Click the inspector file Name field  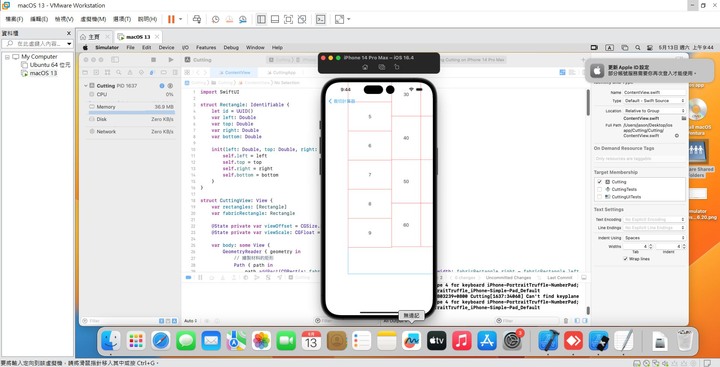[654, 92]
